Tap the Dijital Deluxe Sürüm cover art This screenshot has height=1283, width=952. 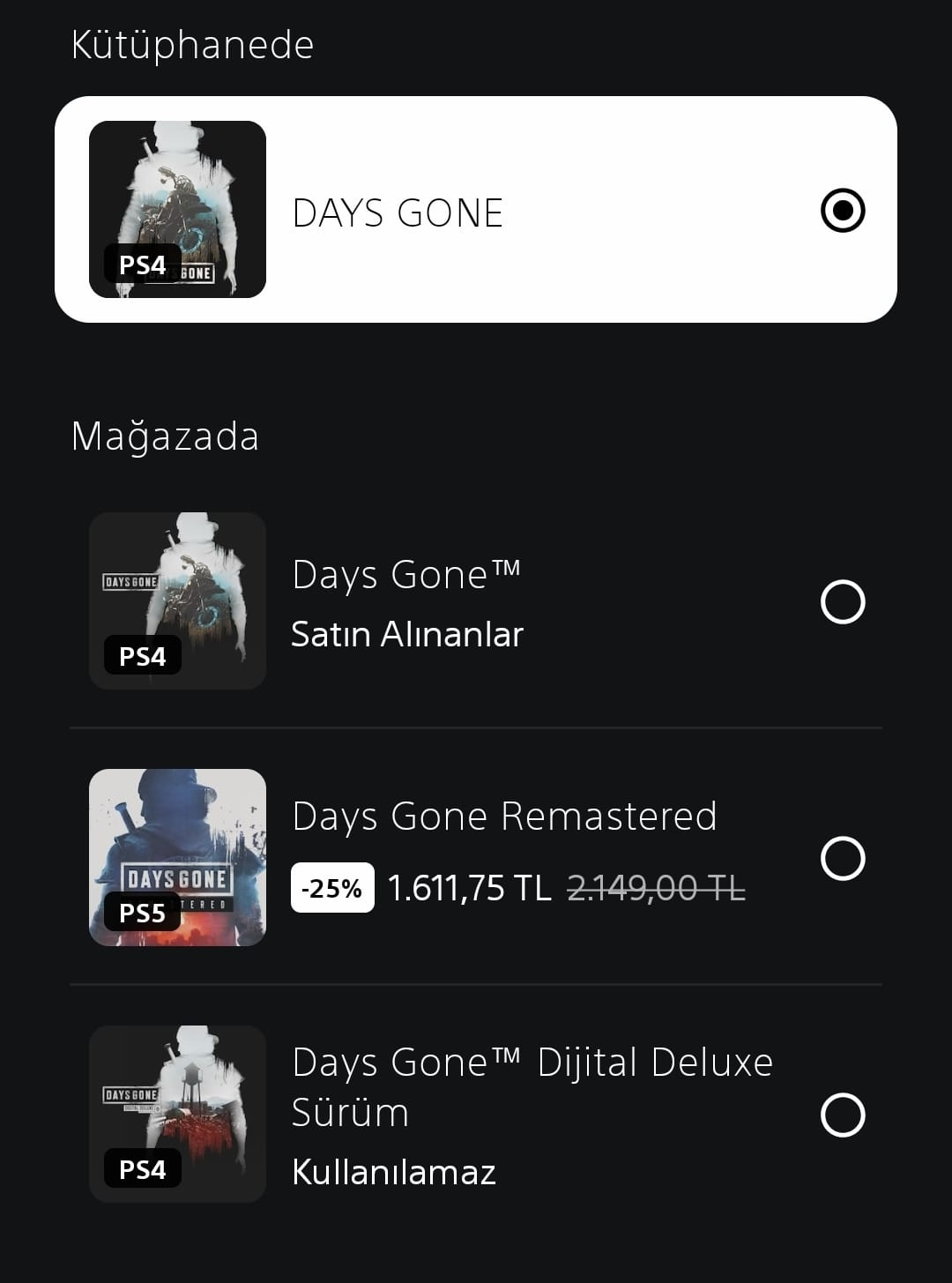(177, 1114)
